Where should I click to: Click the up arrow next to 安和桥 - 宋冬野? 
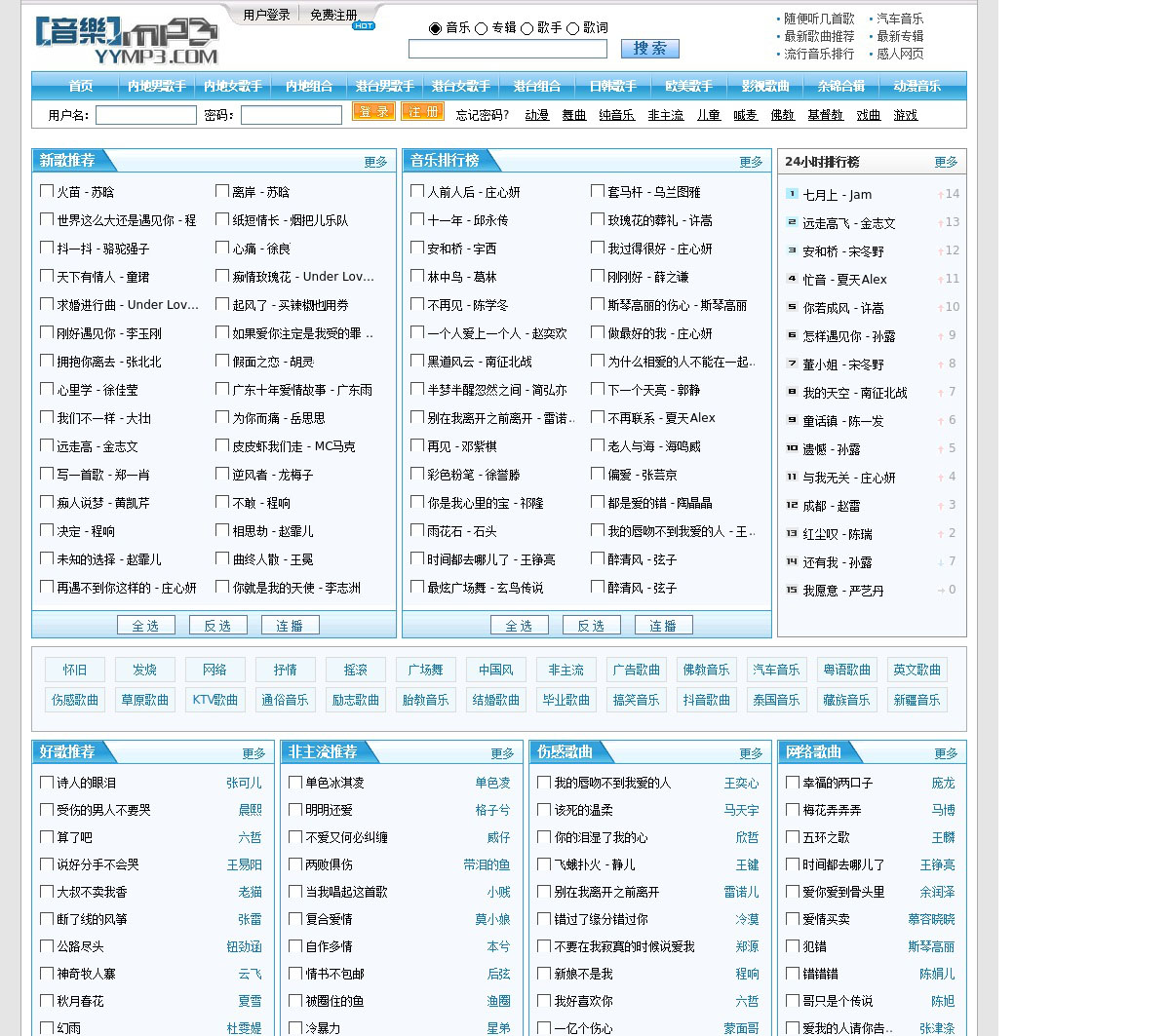pyautogui.click(x=940, y=251)
